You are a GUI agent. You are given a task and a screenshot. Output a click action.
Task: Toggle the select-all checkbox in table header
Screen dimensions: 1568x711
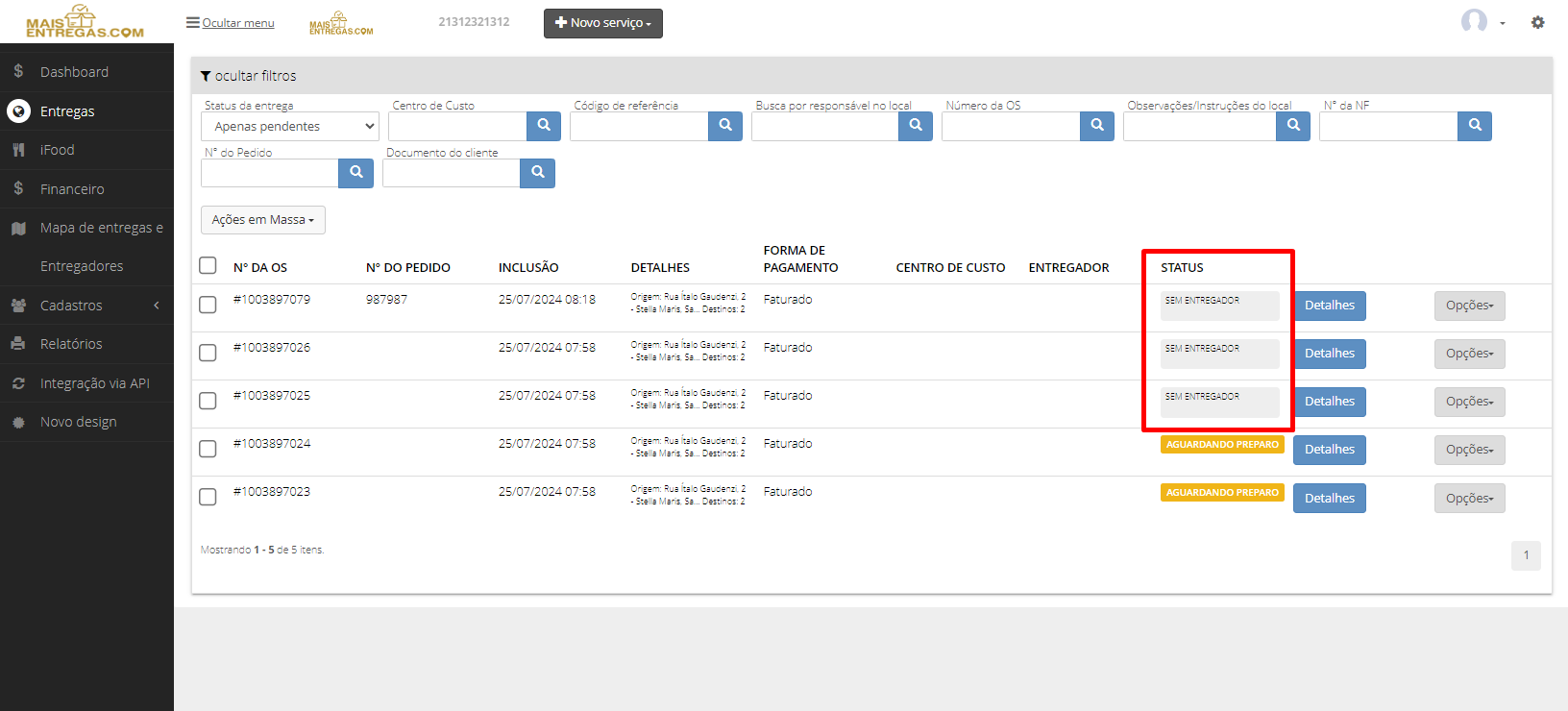pyautogui.click(x=208, y=265)
